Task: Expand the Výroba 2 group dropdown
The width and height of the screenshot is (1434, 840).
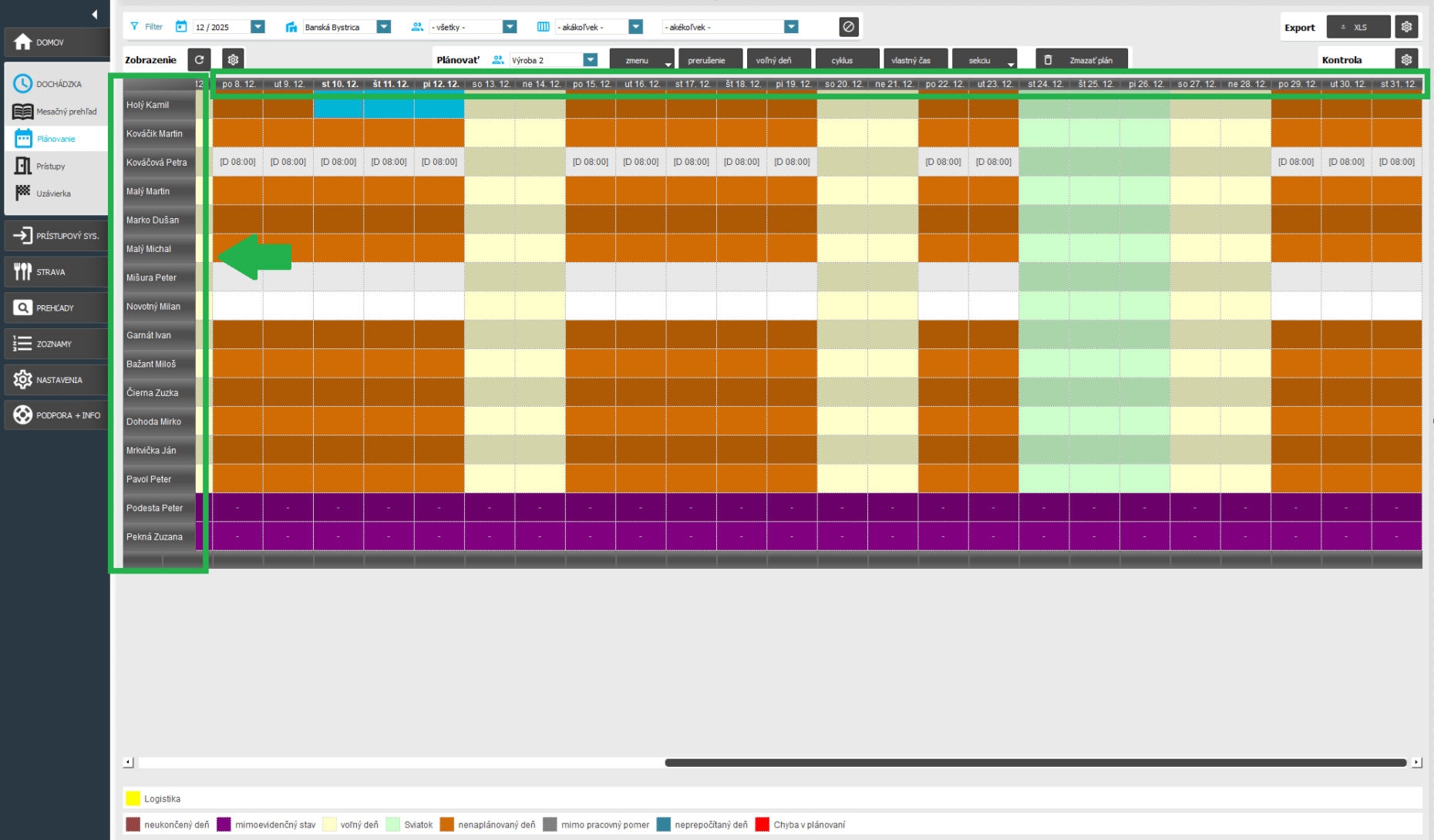Action: [590, 60]
